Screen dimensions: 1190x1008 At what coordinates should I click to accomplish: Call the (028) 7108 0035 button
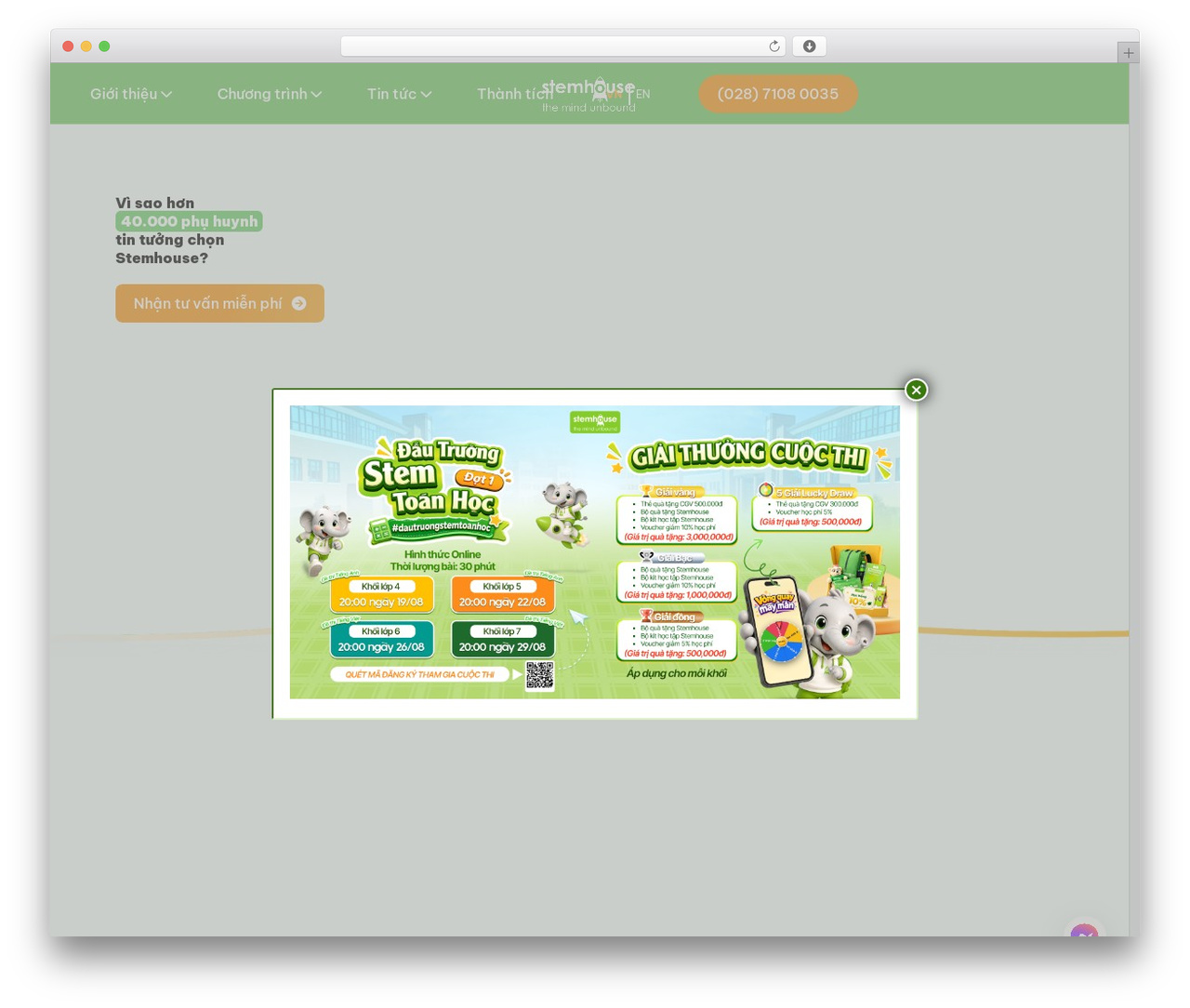(x=778, y=94)
